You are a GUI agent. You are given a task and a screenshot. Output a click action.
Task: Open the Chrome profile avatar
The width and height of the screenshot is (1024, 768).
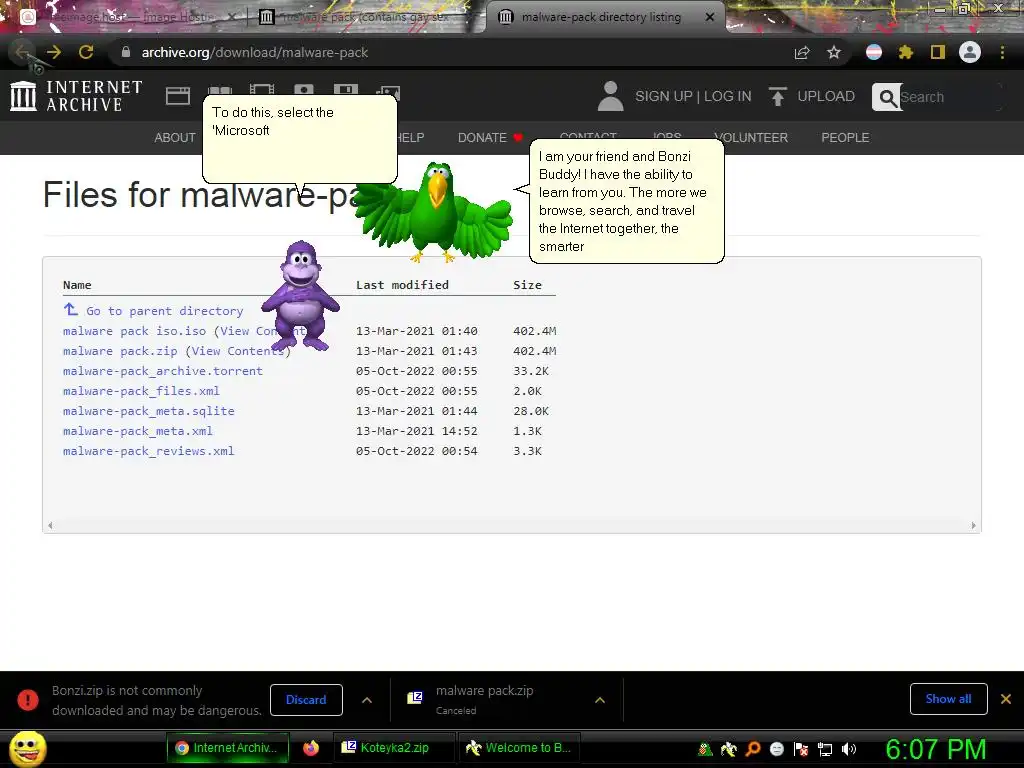click(x=970, y=52)
